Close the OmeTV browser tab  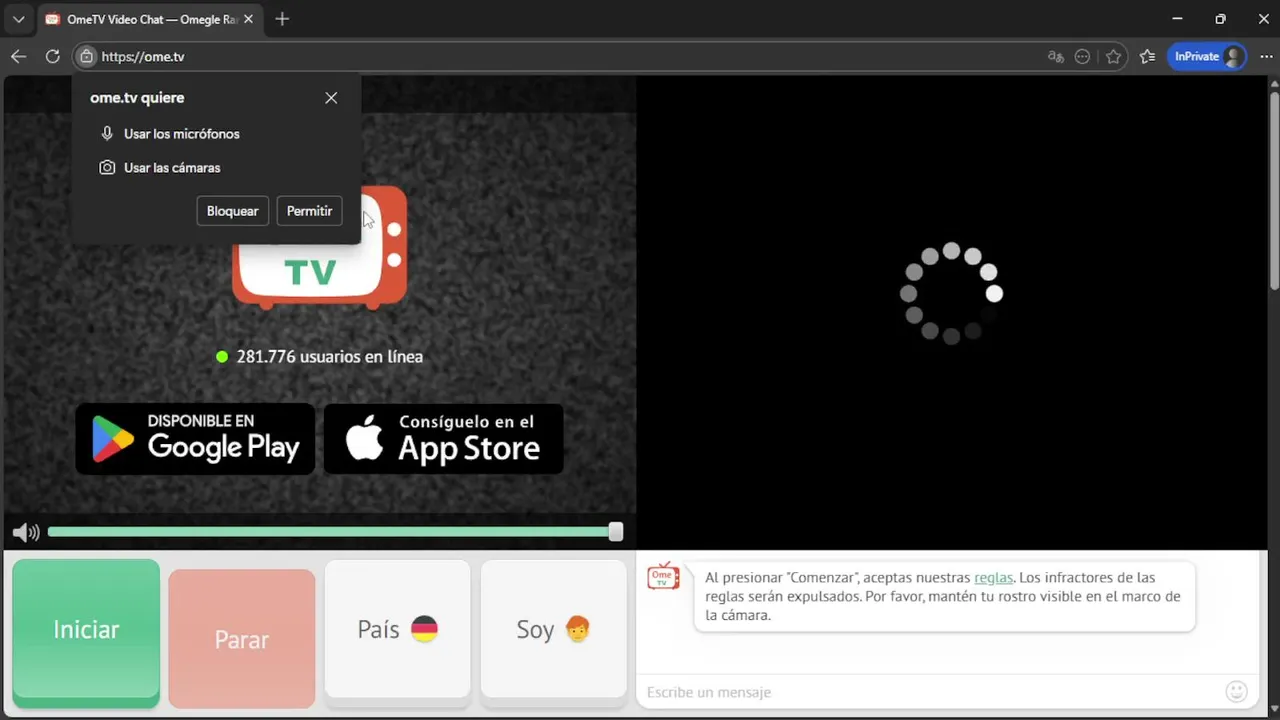tap(248, 19)
